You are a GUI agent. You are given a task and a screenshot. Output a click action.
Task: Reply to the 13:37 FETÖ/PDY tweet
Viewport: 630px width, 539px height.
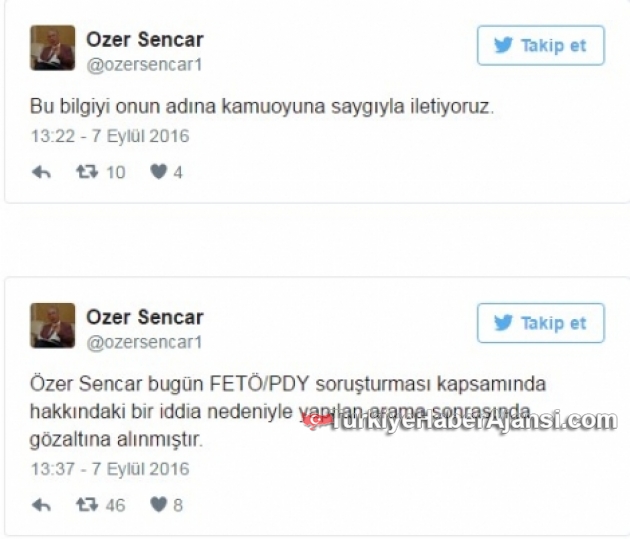click(41, 505)
